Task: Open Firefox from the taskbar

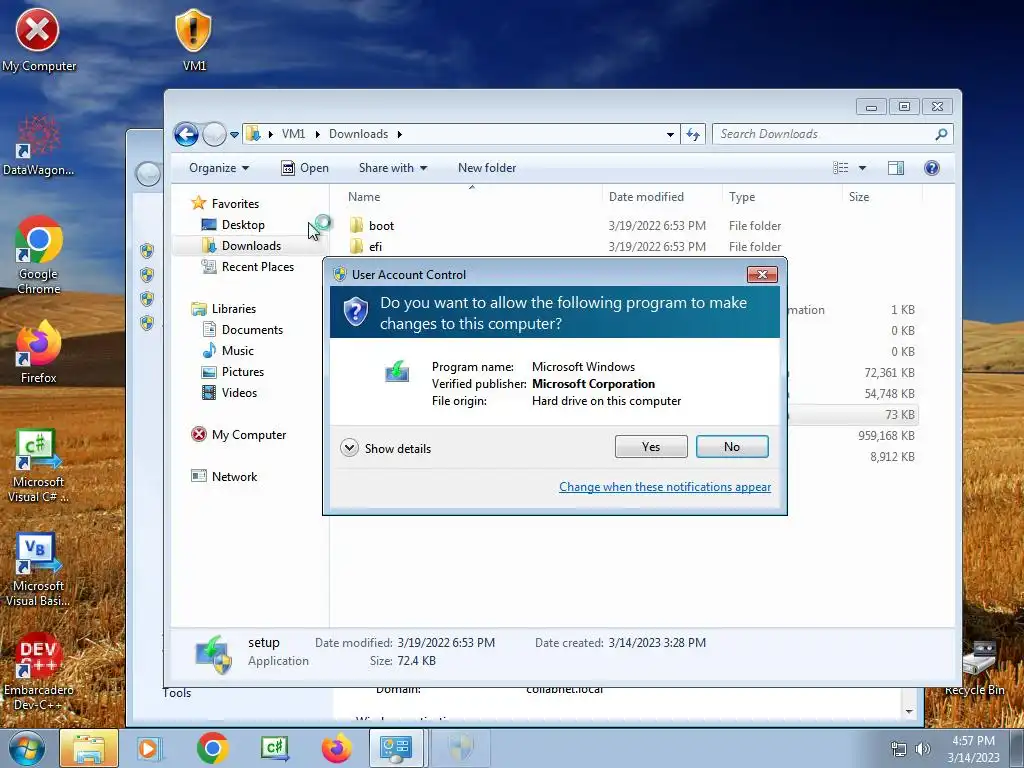Action: (x=336, y=748)
